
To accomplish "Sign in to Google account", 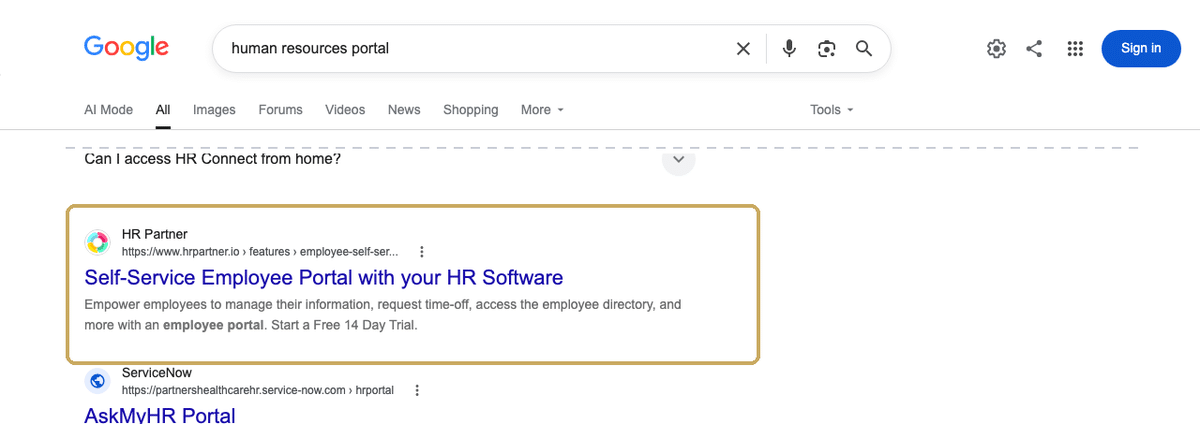I will pos(1141,48).
